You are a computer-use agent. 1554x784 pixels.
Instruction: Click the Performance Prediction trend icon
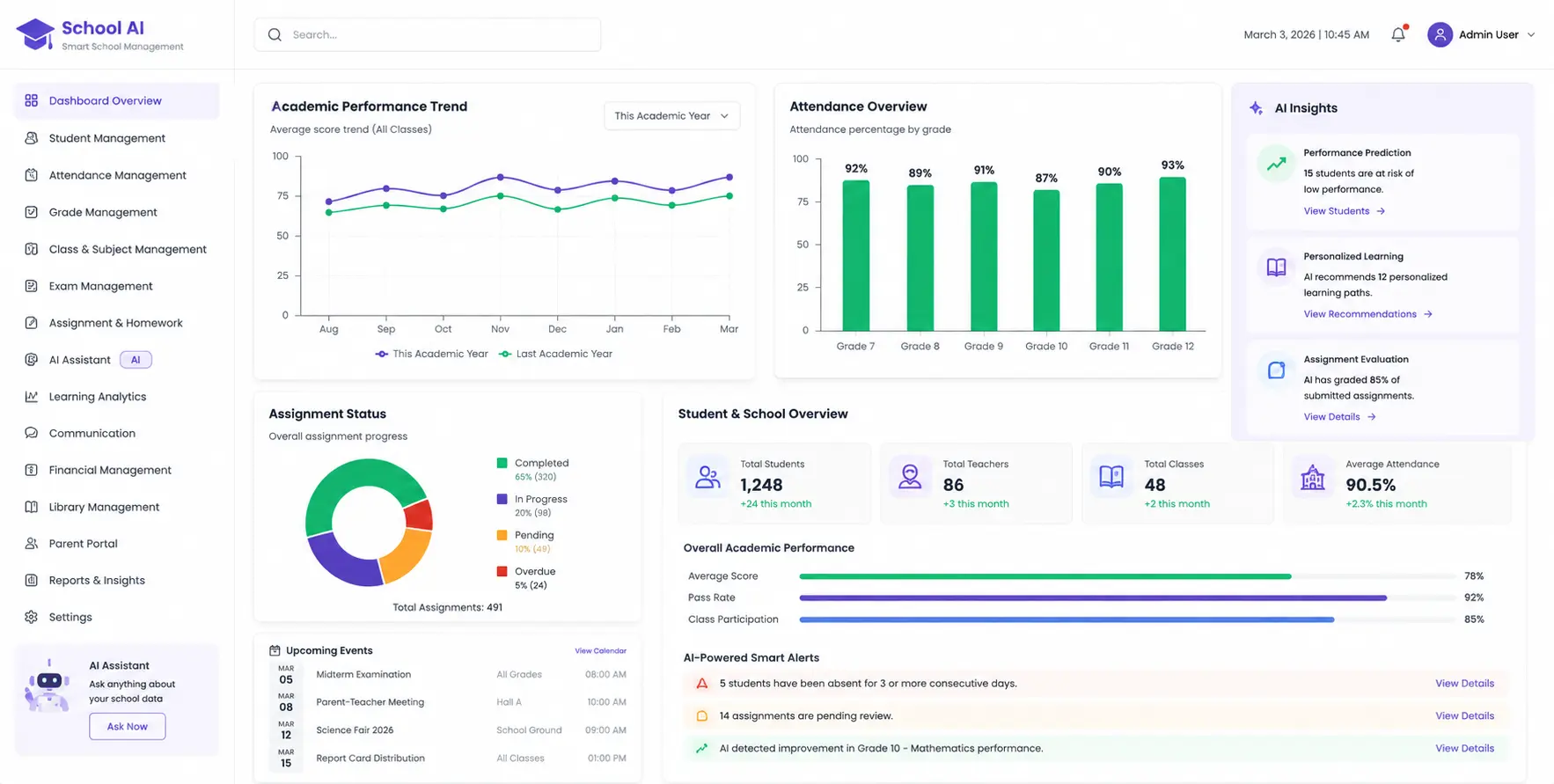click(1276, 164)
